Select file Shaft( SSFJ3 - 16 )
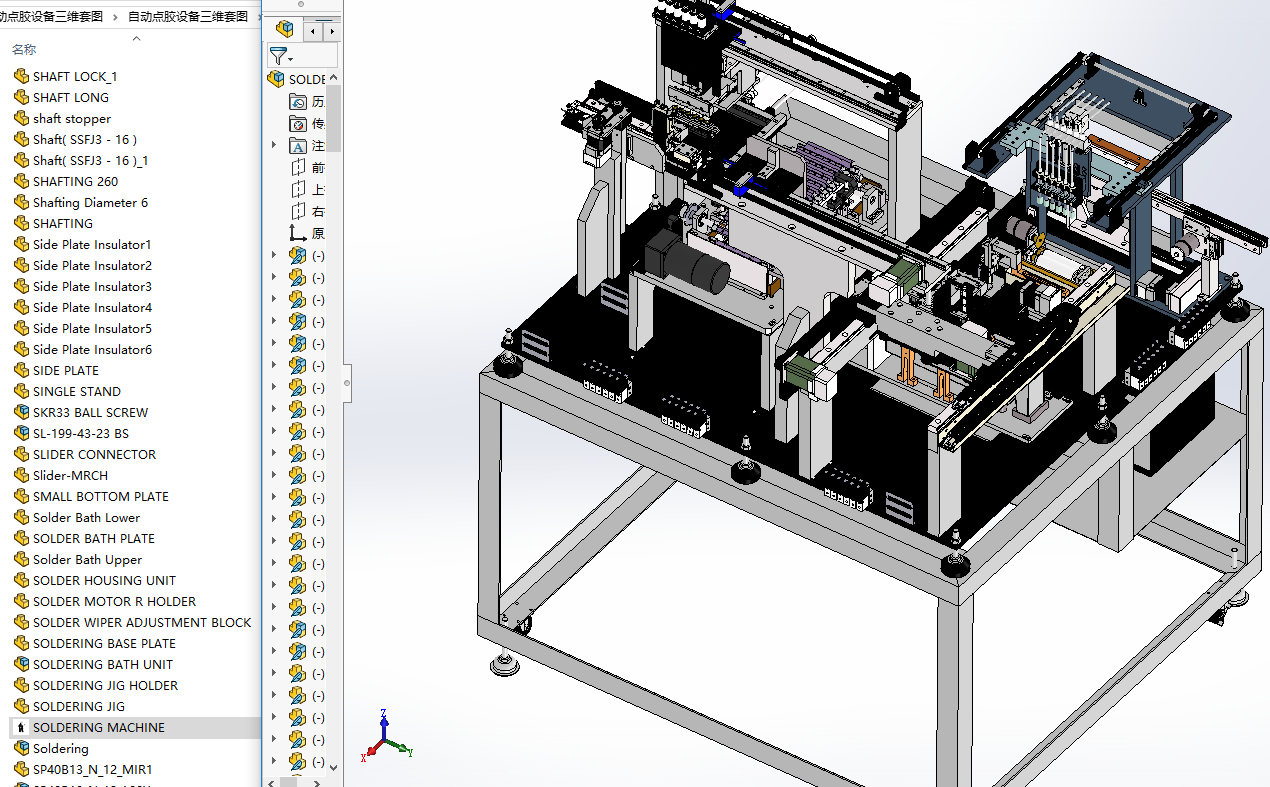 coord(85,139)
